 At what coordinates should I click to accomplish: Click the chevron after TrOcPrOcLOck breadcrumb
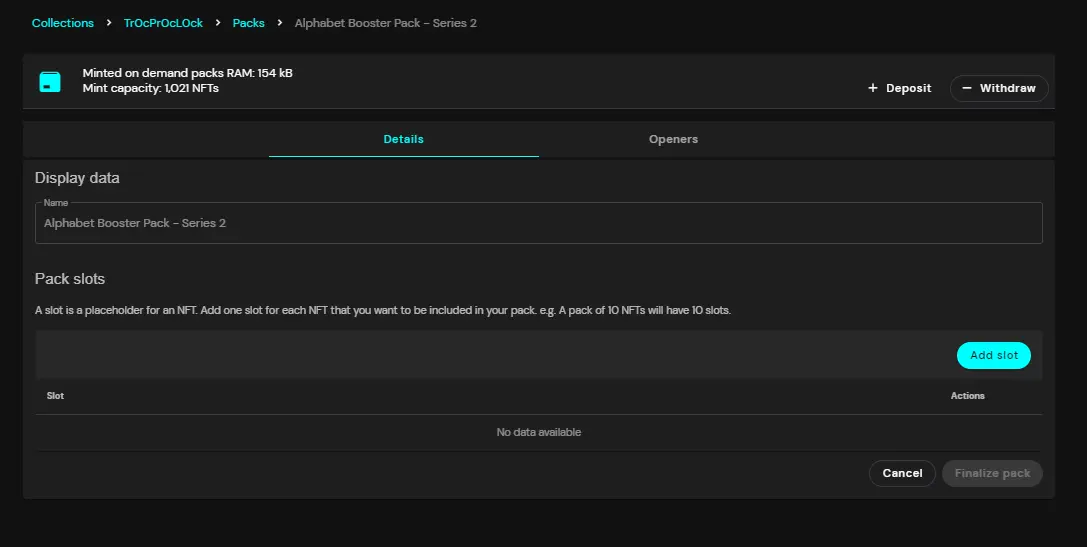218,23
